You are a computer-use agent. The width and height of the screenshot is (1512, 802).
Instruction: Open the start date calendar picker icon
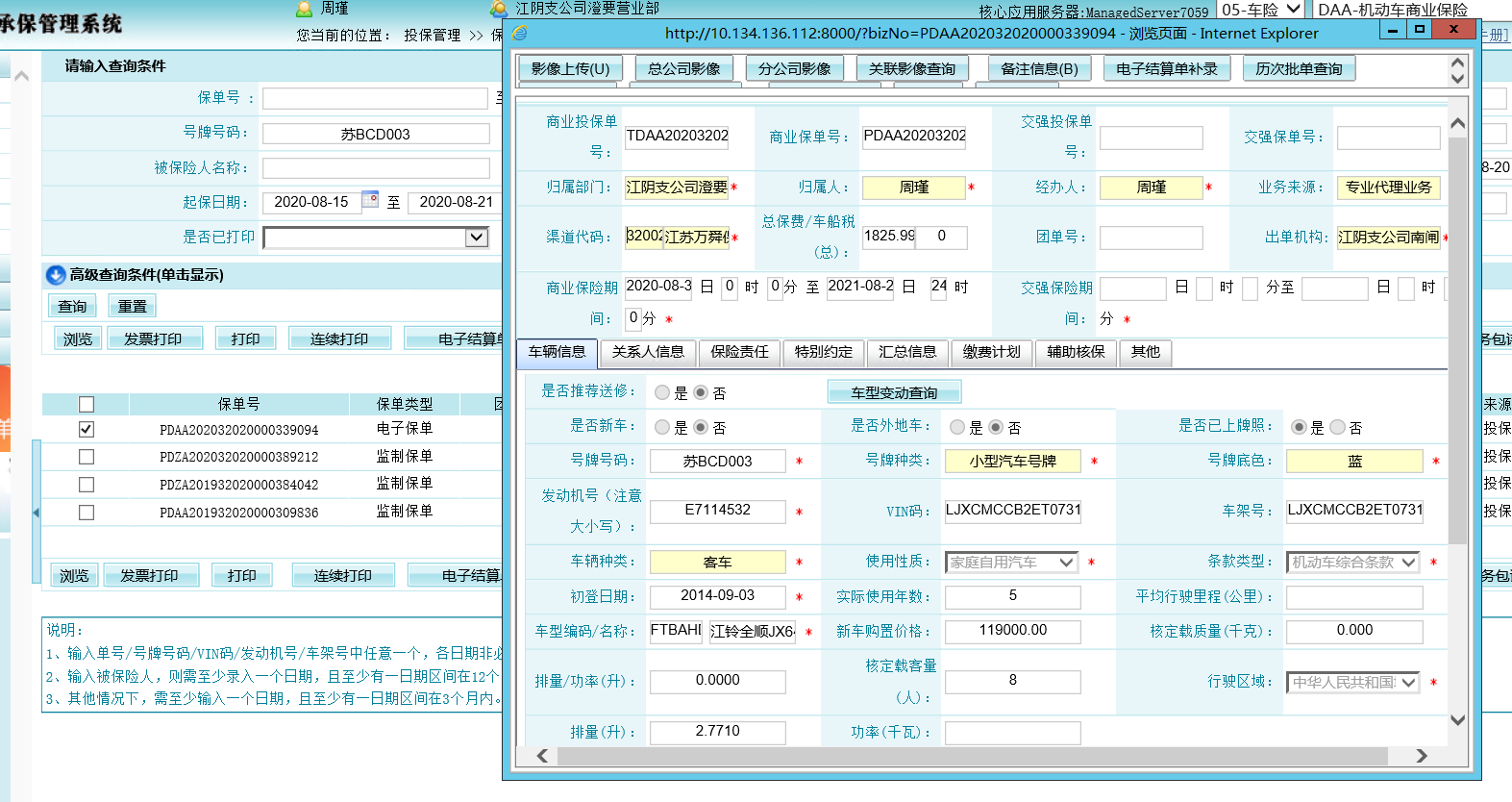[x=370, y=200]
